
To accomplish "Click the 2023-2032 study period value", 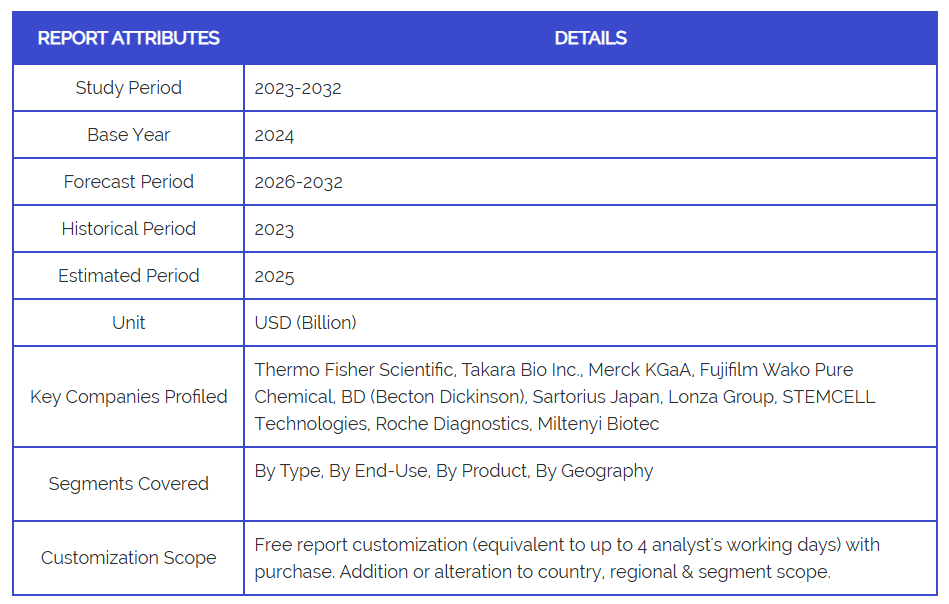I will tap(298, 88).
